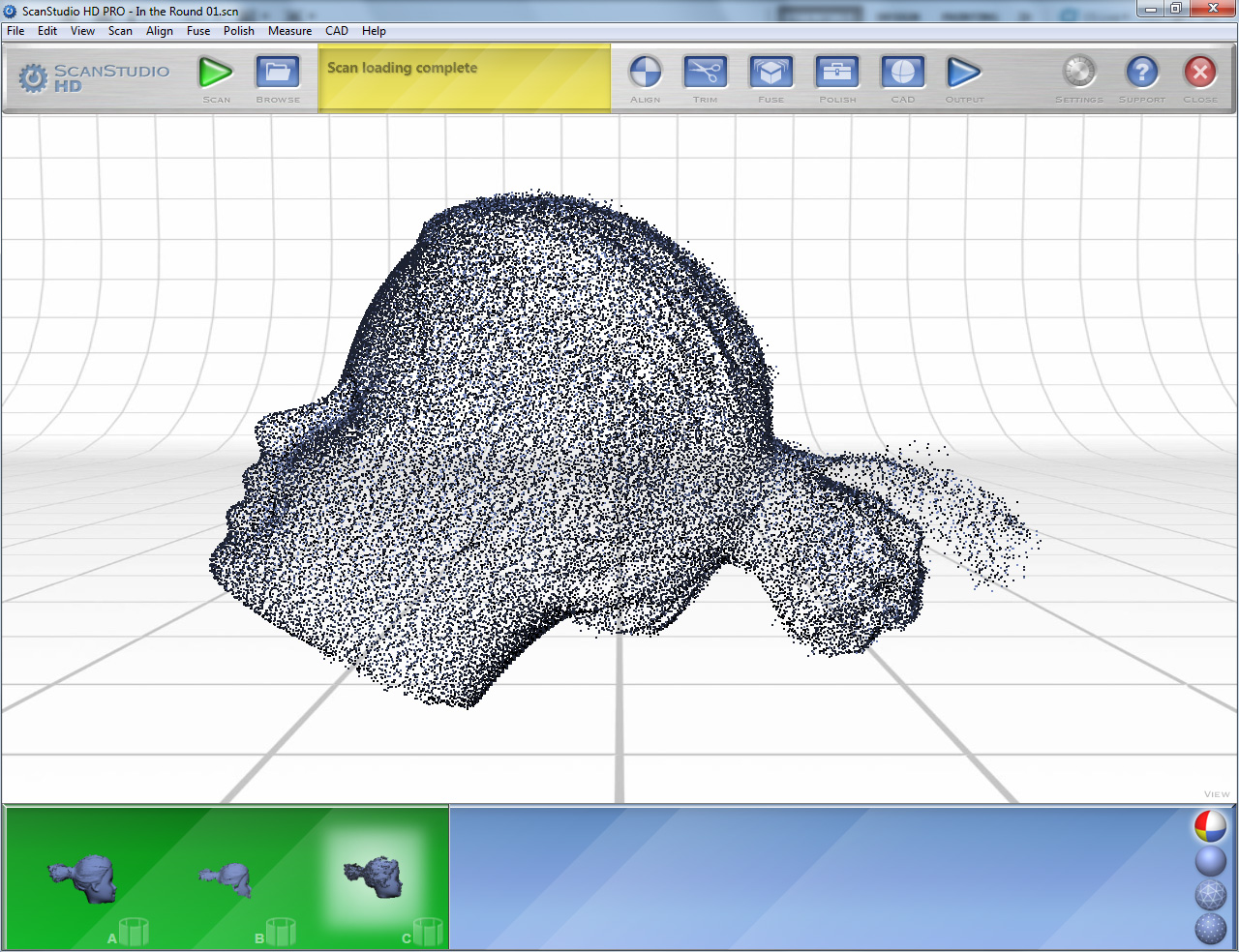Open the Help menu
The height and width of the screenshot is (952, 1239).
coord(374,31)
